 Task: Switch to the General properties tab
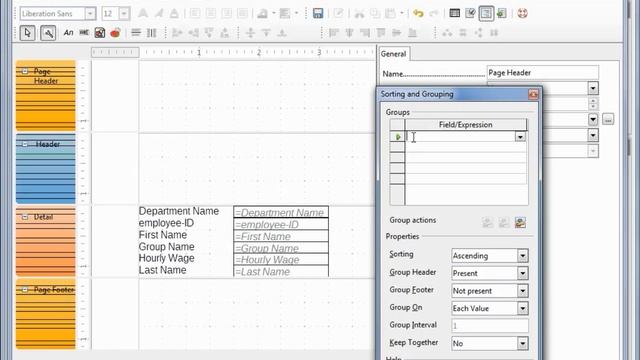coord(393,54)
